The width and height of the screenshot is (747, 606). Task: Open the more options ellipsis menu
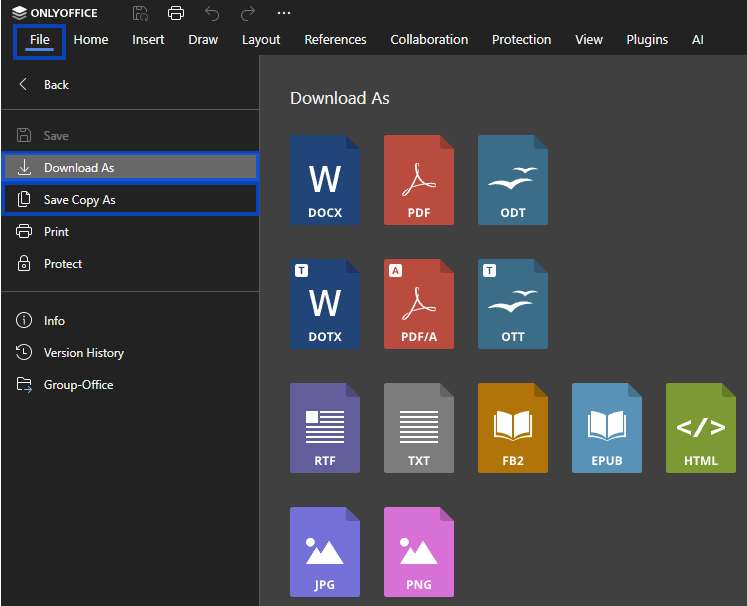(x=284, y=13)
